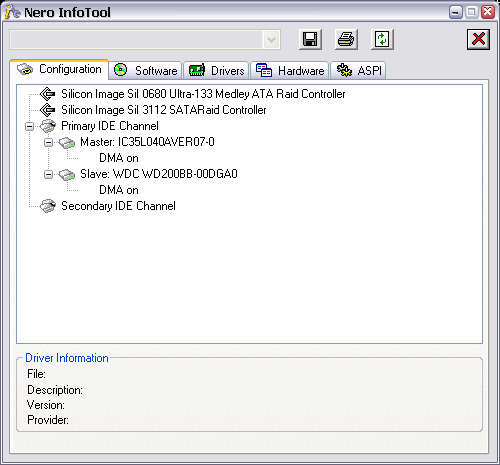Select the Secondary IDE Channel item
Image resolution: width=500 pixels, height=465 pixels.
click(118, 206)
